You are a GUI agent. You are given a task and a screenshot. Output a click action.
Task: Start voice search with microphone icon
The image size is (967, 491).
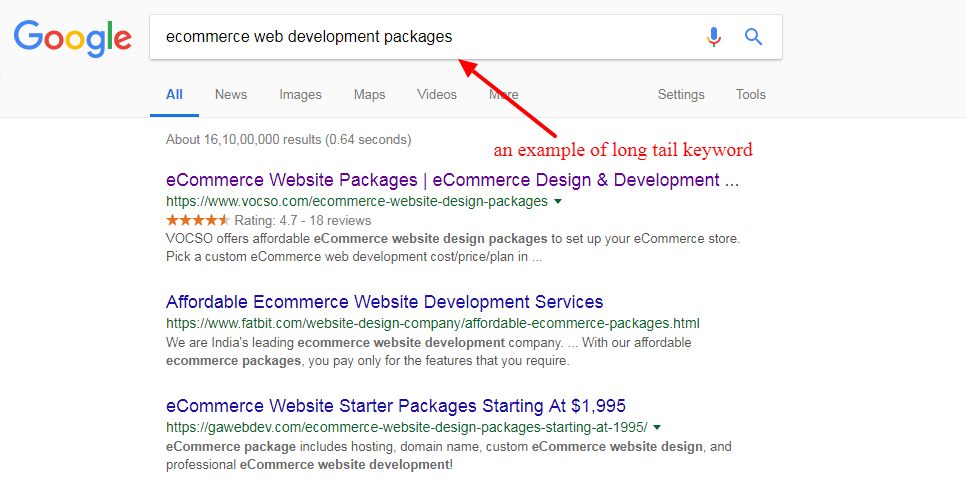(x=714, y=37)
